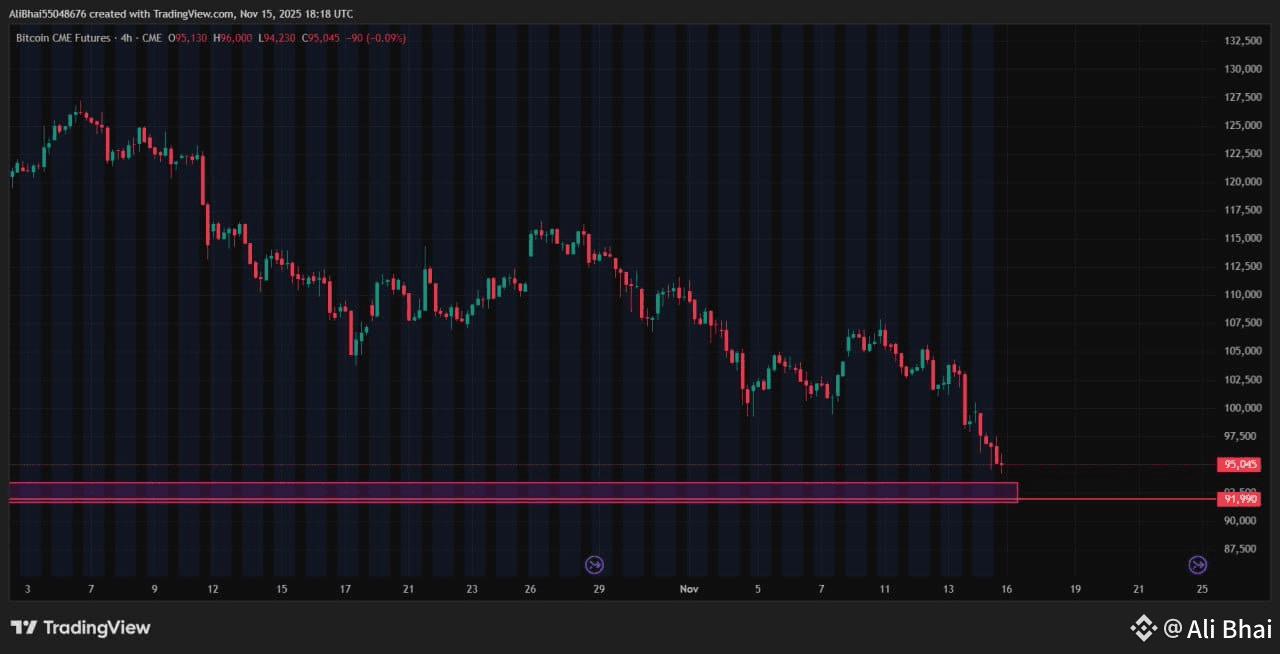
Task: Click the date label 26 on time axis
Action: tap(531, 590)
